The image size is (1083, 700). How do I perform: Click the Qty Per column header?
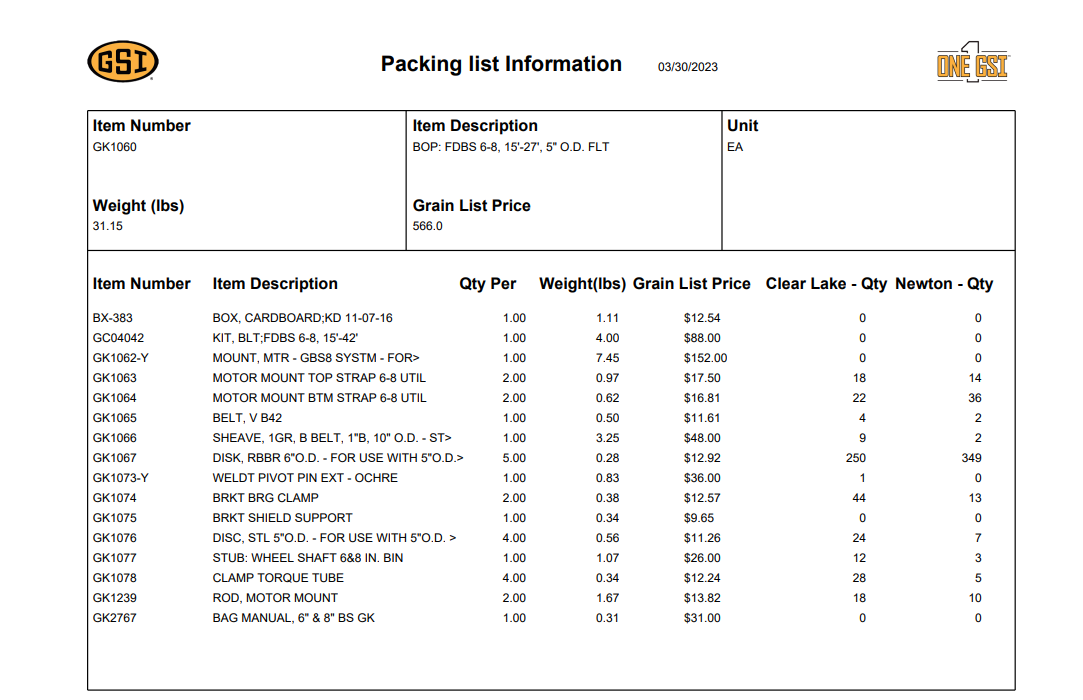click(487, 284)
